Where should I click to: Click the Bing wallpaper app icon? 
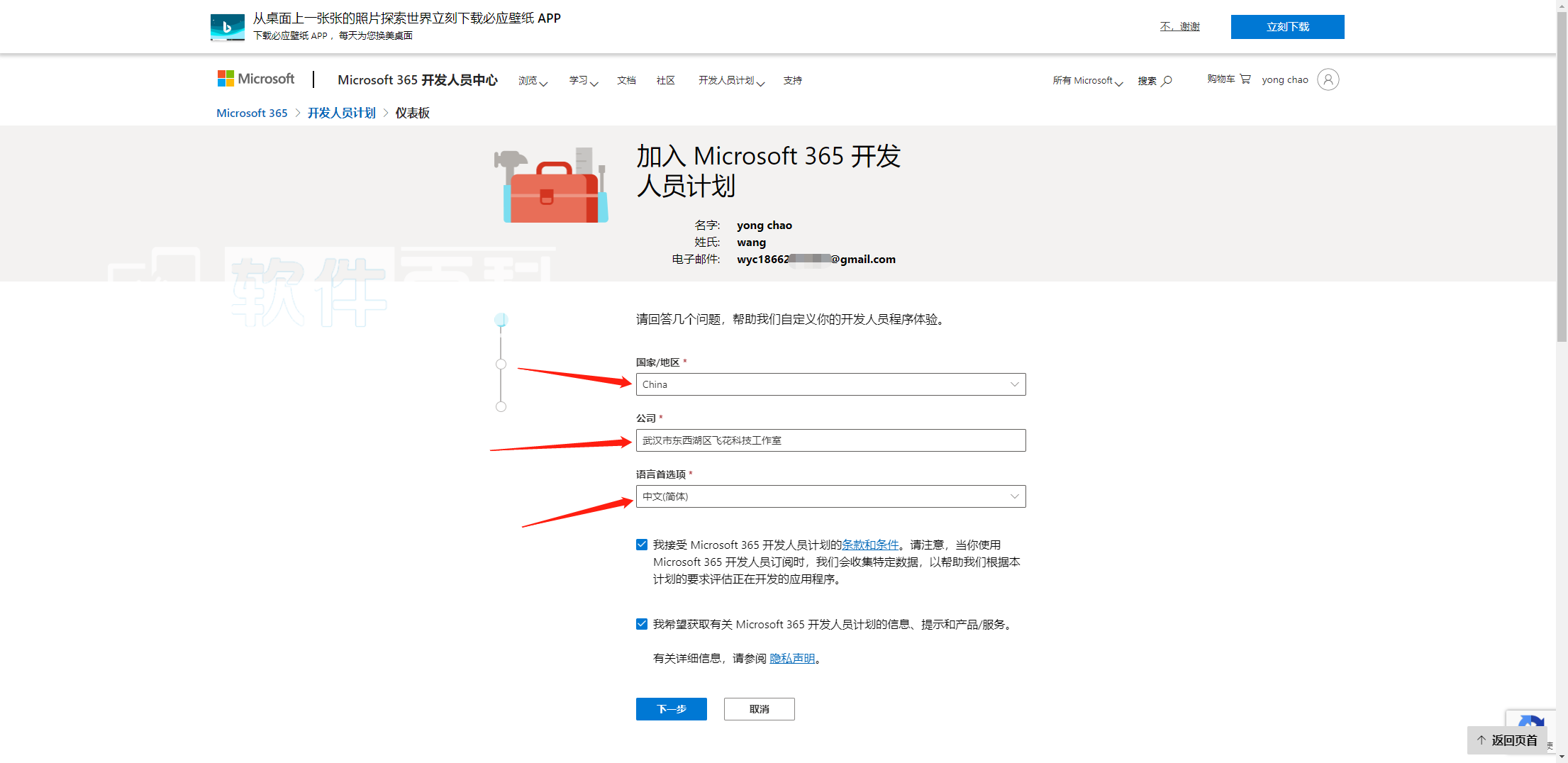227,27
